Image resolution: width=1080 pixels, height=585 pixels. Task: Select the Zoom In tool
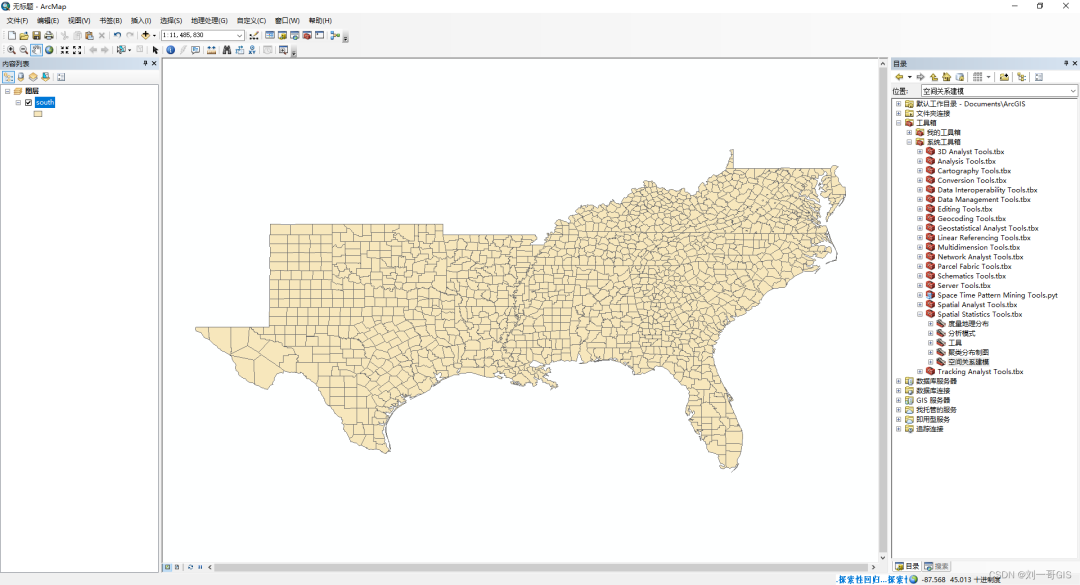tap(11, 50)
